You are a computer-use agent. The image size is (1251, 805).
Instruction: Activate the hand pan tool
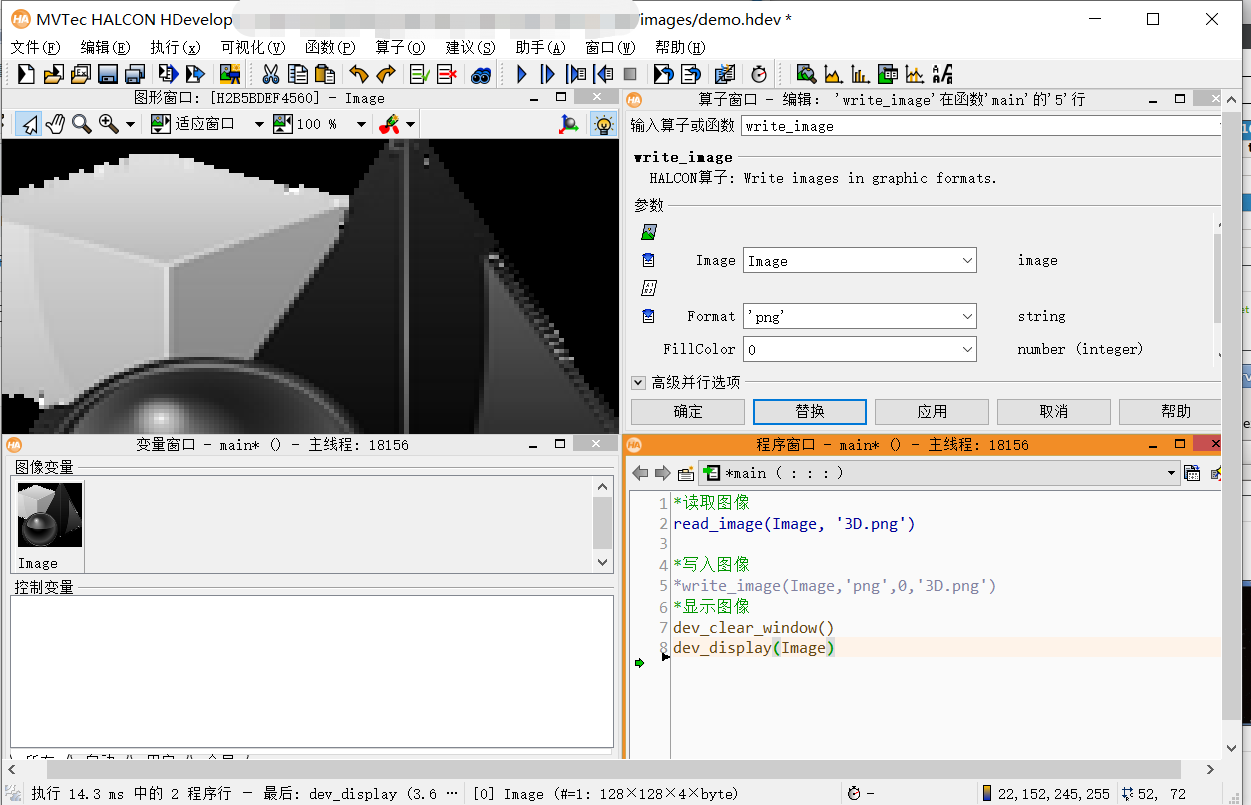pos(56,123)
